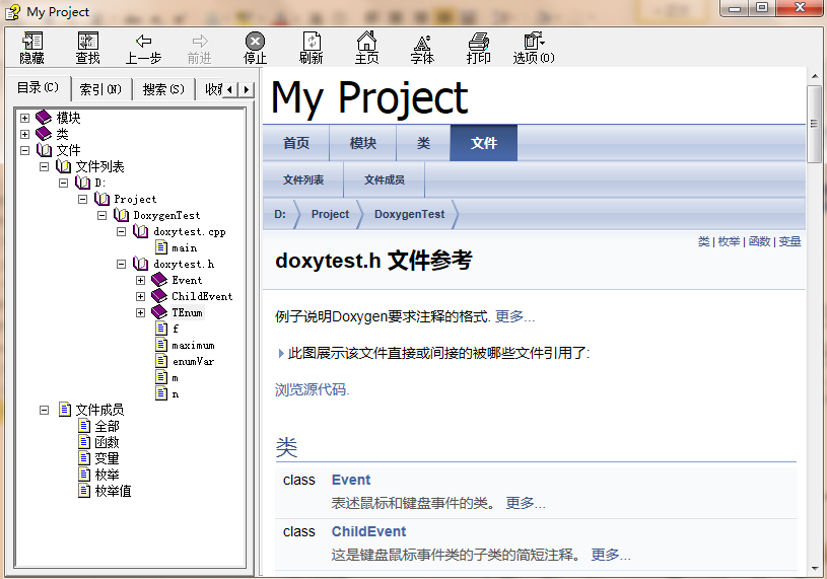
Task: Collapse the 文件成员 tree node
Action: (x=44, y=410)
